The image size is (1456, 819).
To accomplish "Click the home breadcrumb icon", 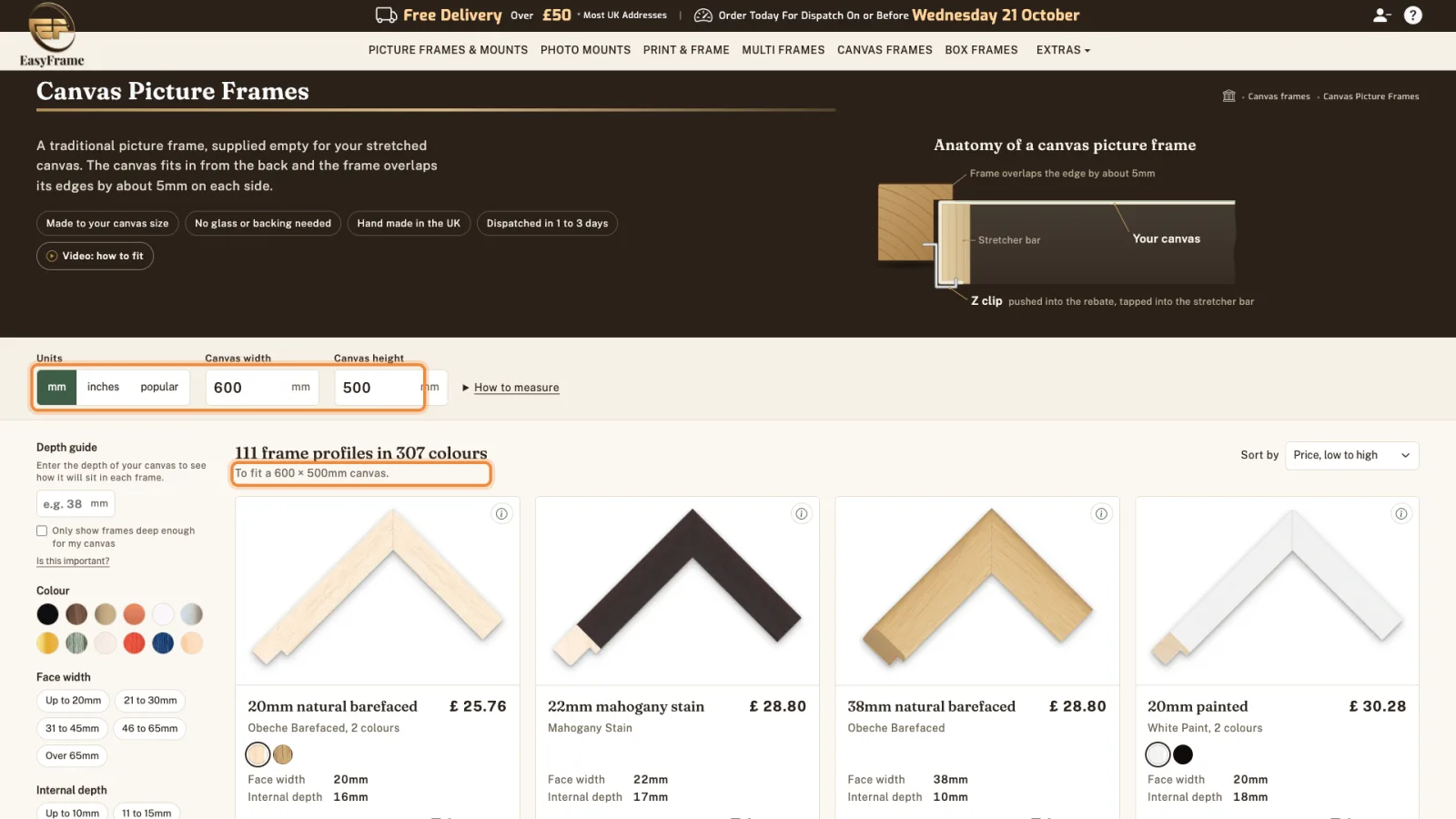I will point(1228,96).
